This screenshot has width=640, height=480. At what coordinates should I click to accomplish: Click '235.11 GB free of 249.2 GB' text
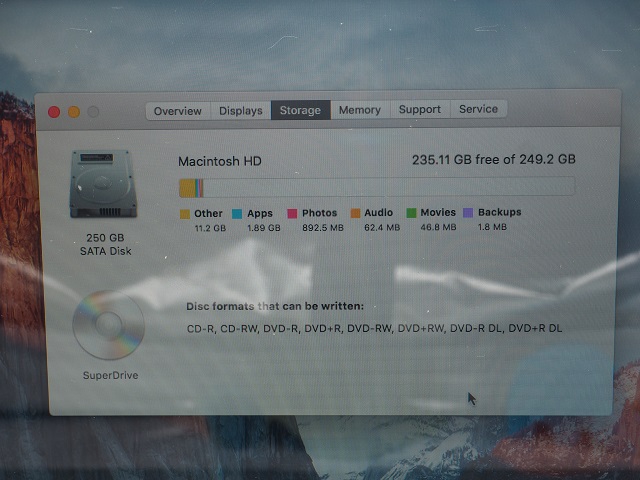493,159
